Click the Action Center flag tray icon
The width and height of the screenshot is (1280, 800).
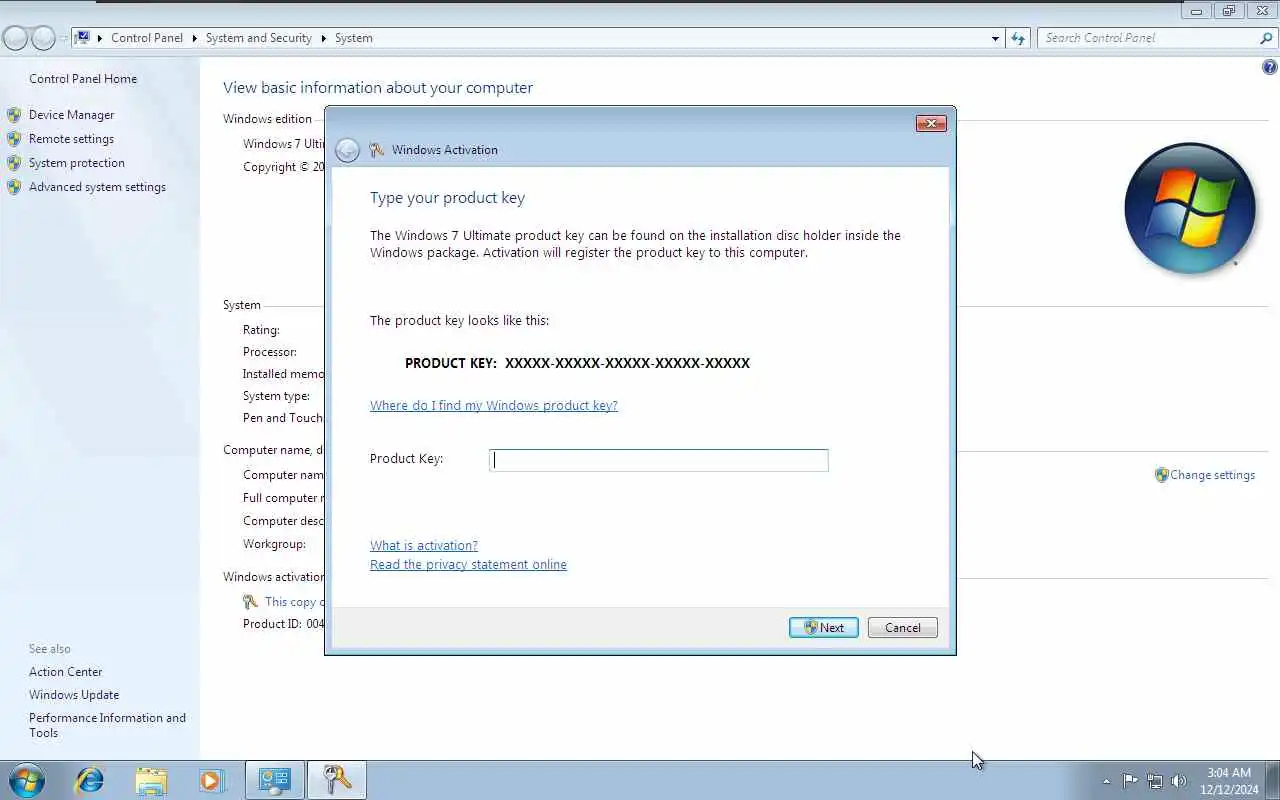(1130, 781)
